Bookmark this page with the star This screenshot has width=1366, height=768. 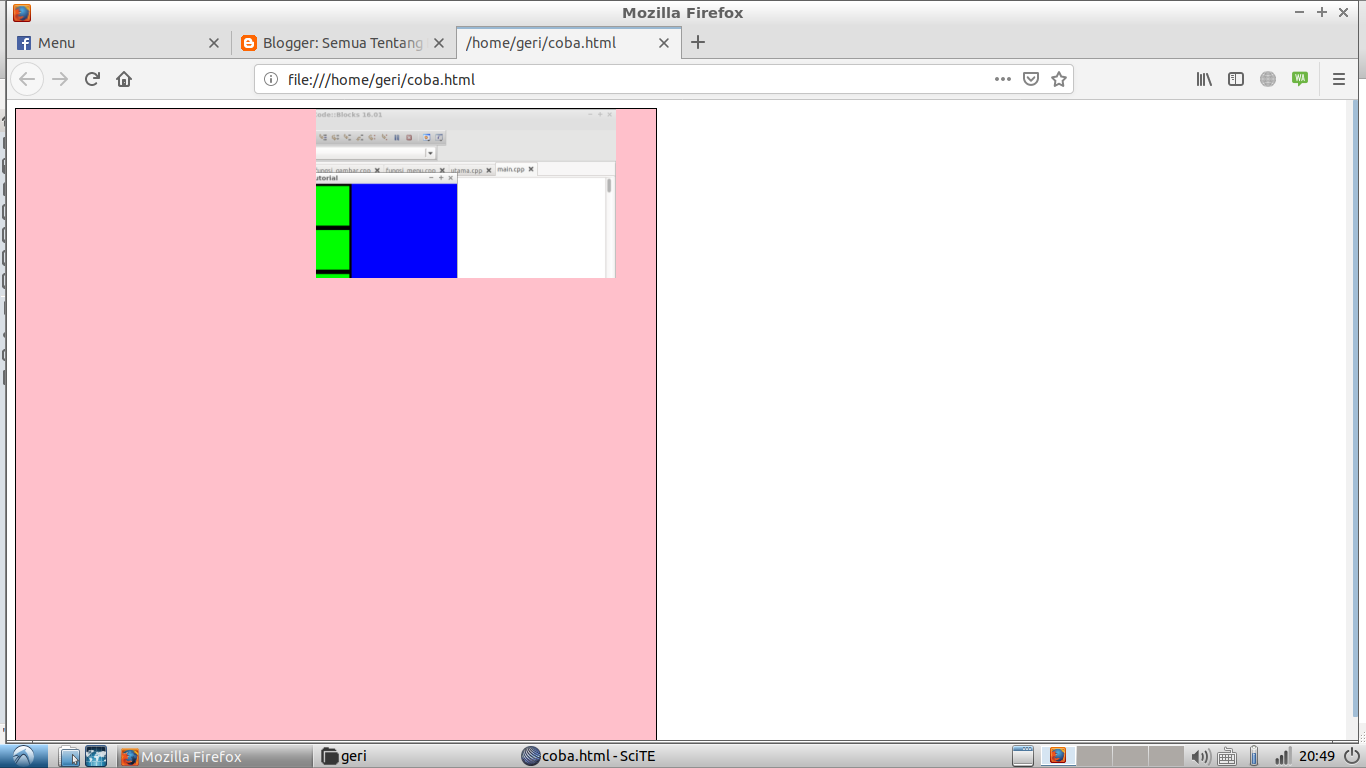[1059, 79]
